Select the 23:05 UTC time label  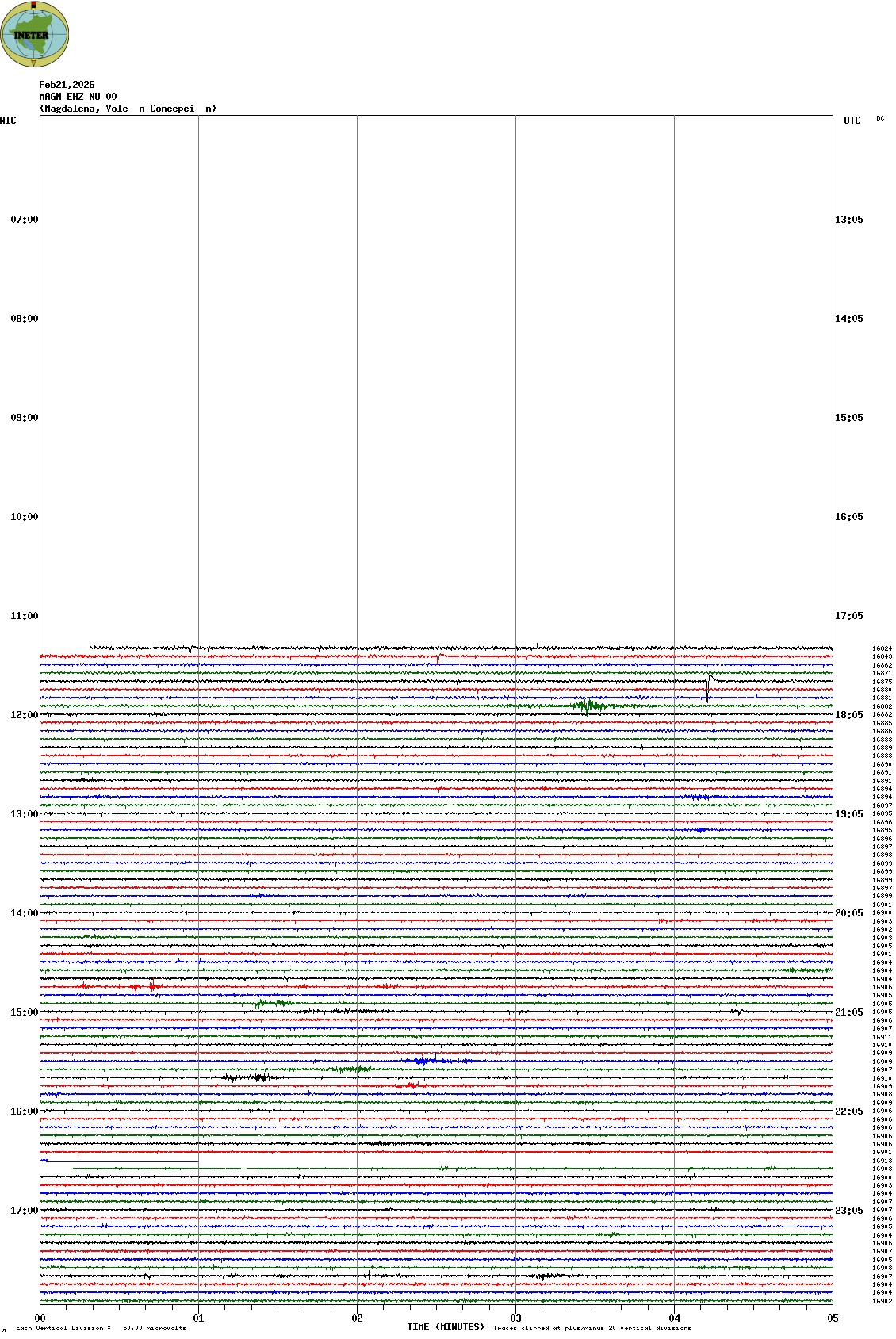848,1211
